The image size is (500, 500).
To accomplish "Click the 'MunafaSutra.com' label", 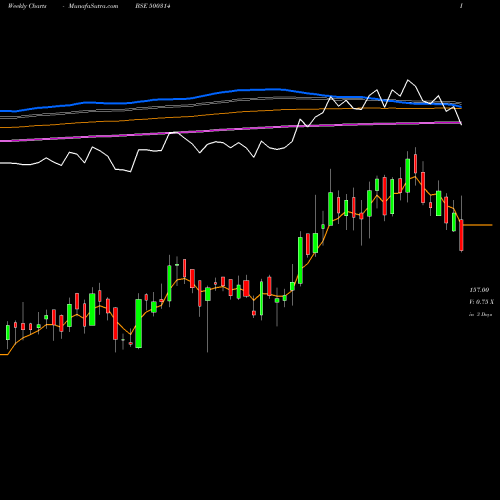I will [x=93, y=6].
